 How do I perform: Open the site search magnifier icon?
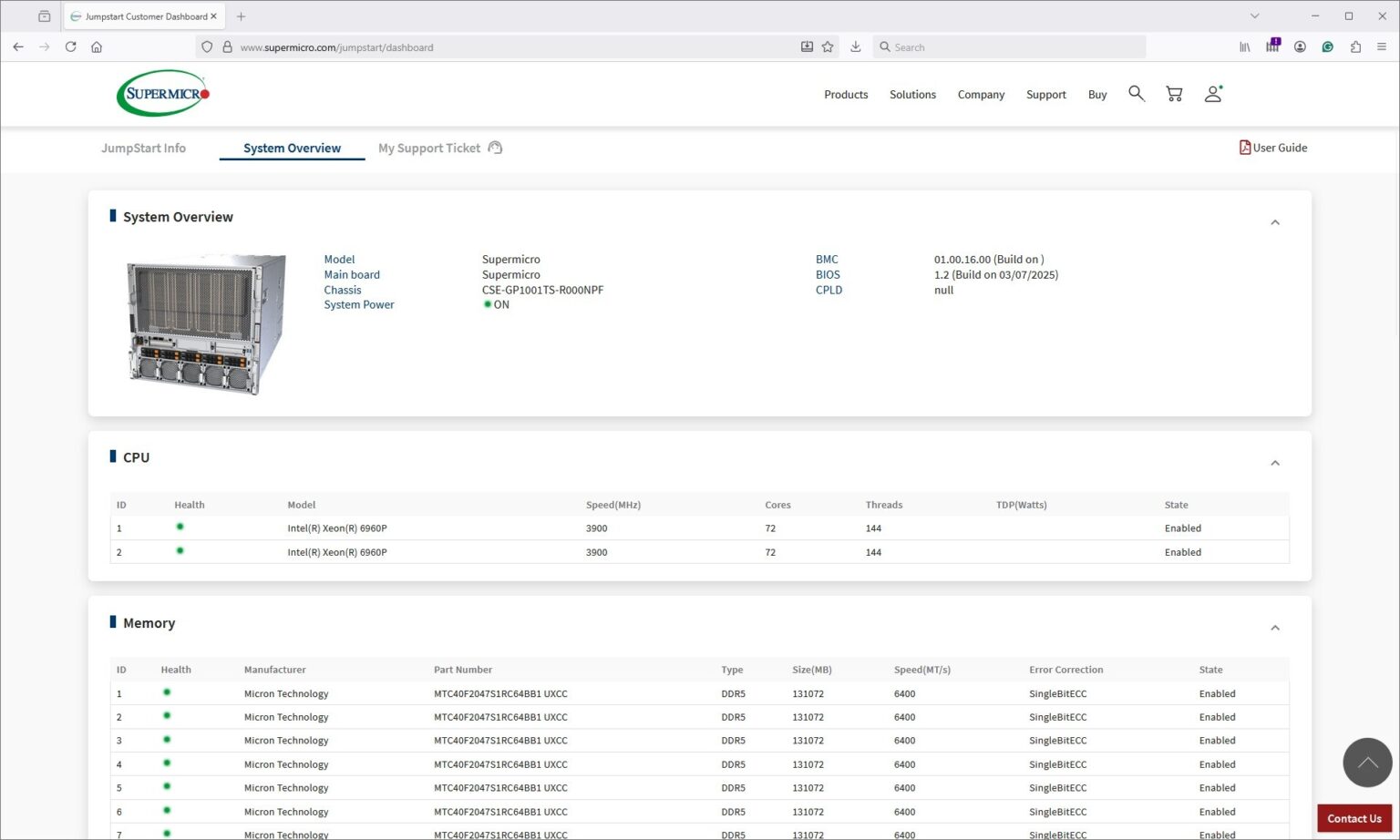(x=1136, y=93)
